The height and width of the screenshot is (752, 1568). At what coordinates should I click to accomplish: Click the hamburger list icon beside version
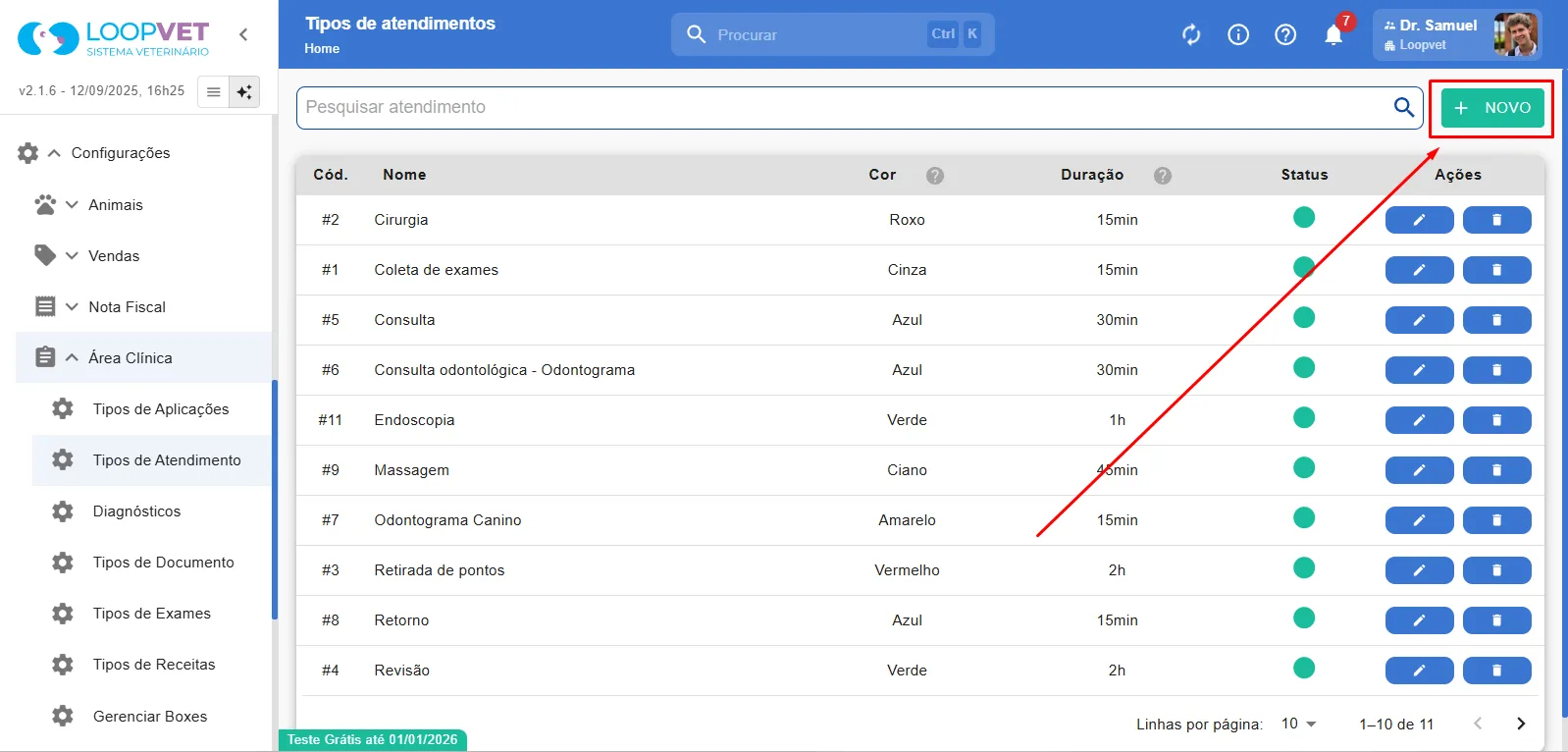tap(213, 91)
